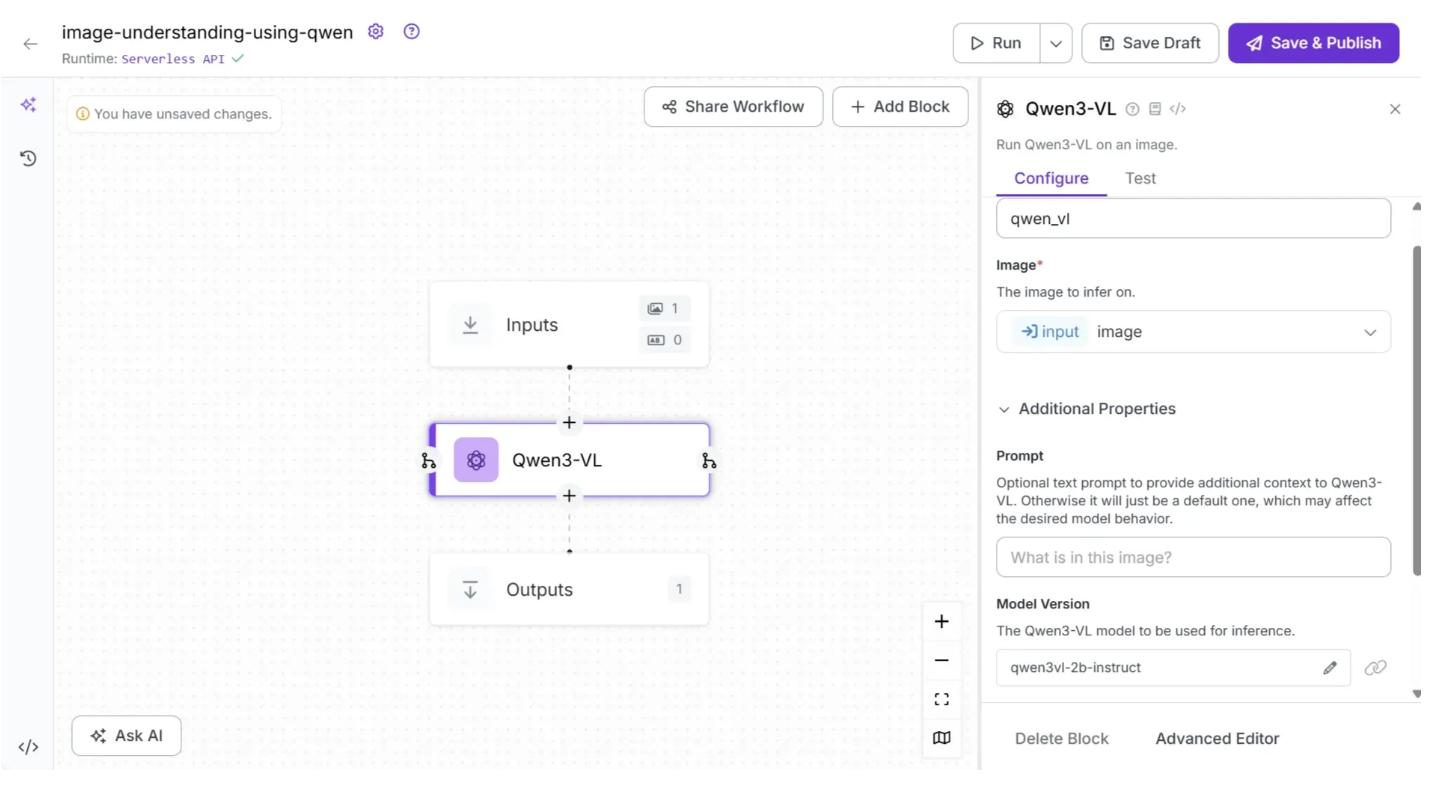This screenshot has width=1446, height=790.
Task: Click the Prompt text field
Action: click(x=1192, y=558)
